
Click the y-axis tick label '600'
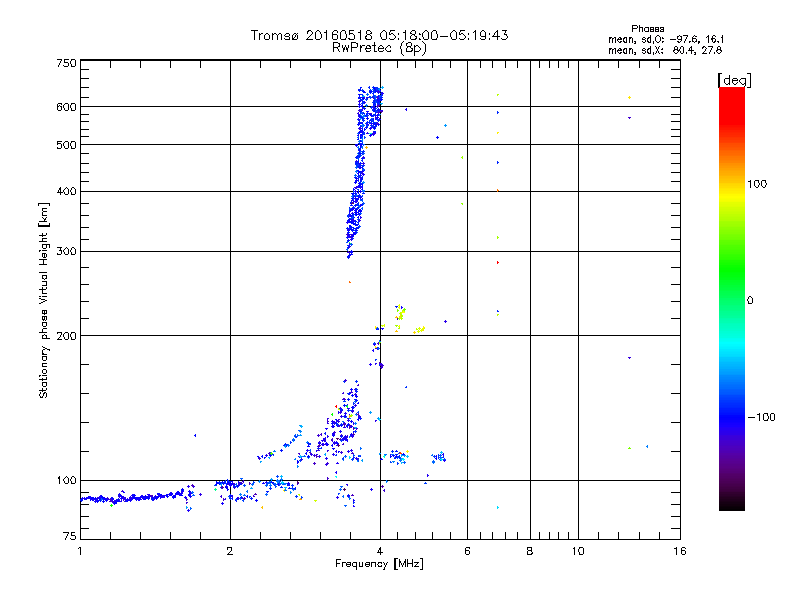[x=67, y=107]
